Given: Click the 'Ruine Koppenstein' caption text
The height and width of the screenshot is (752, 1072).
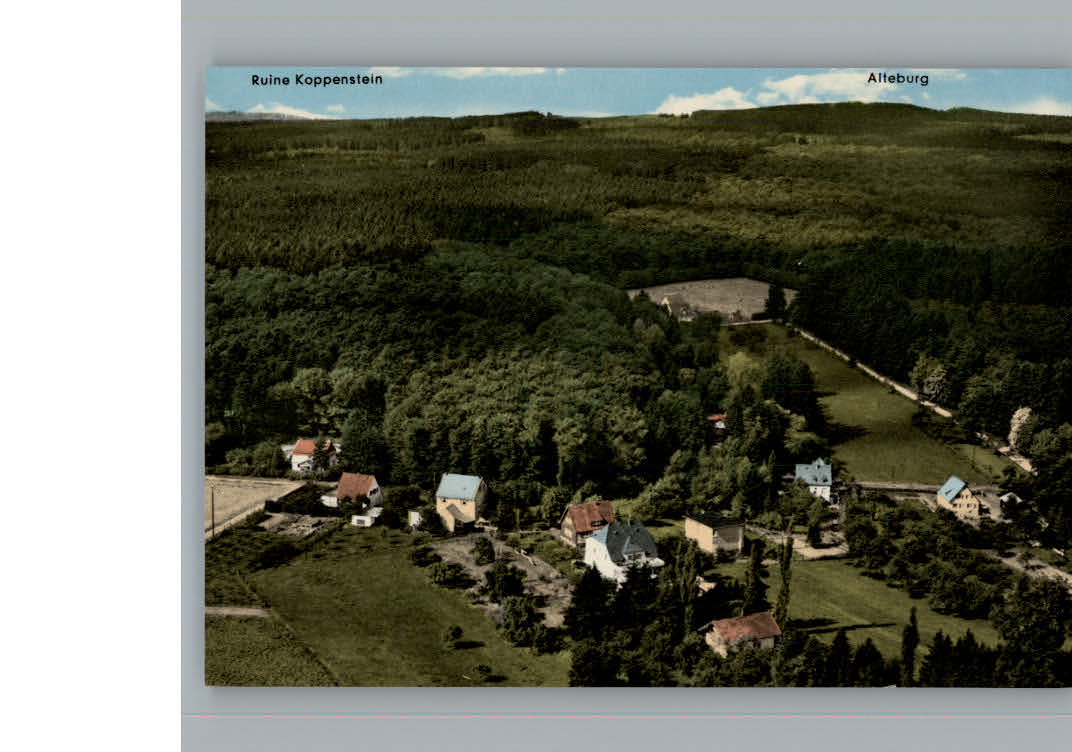Looking at the screenshot, I should tap(317, 80).
